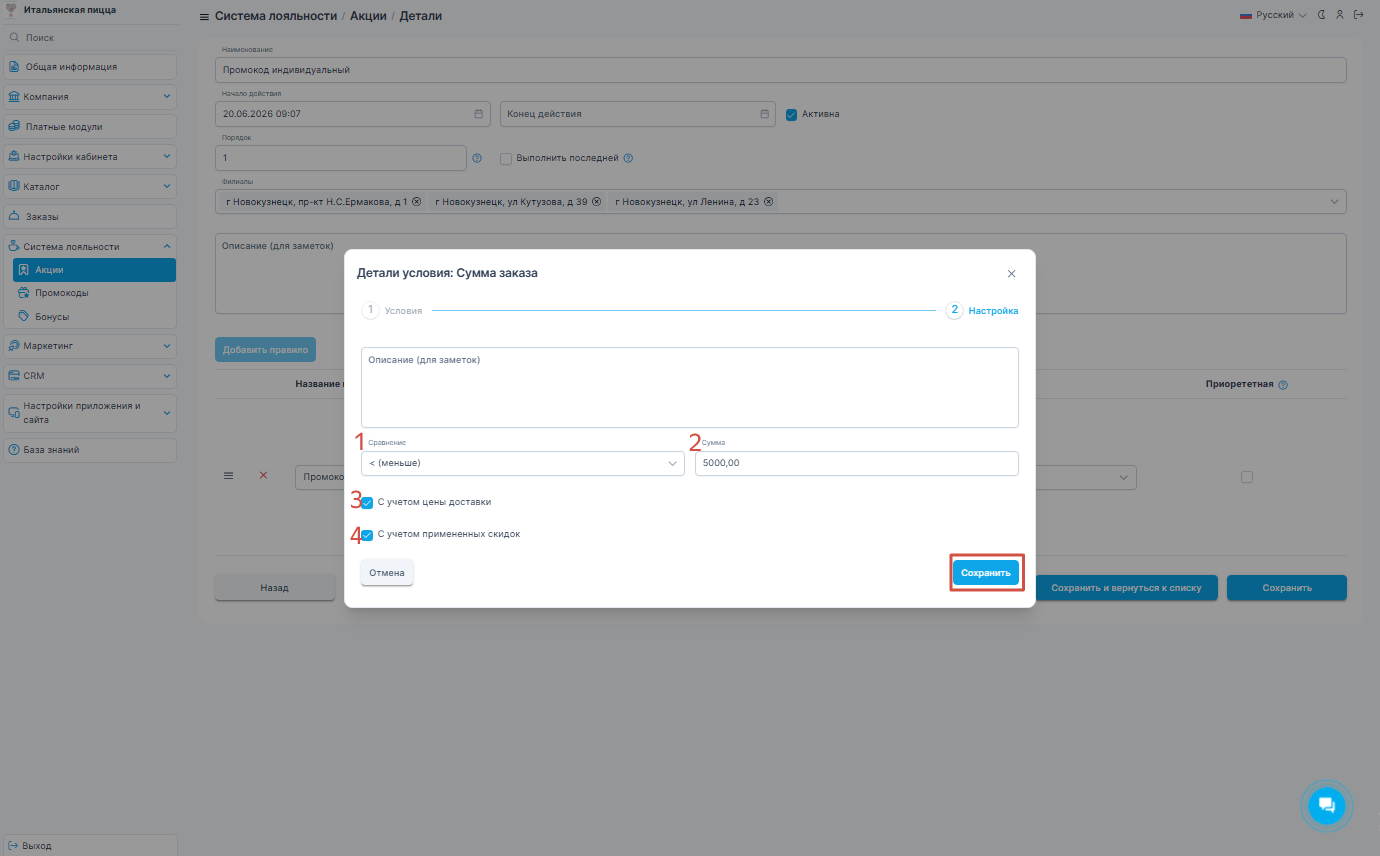Image resolution: width=1380 pixels, height=856 pixels.
Task: Open Платные модули in sidebar
Action: point(90,127)
